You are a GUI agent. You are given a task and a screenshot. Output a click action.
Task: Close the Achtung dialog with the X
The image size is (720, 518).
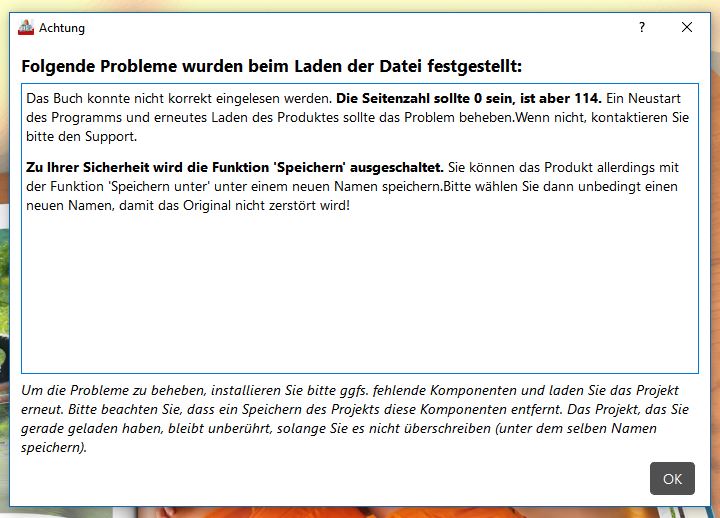686,28
